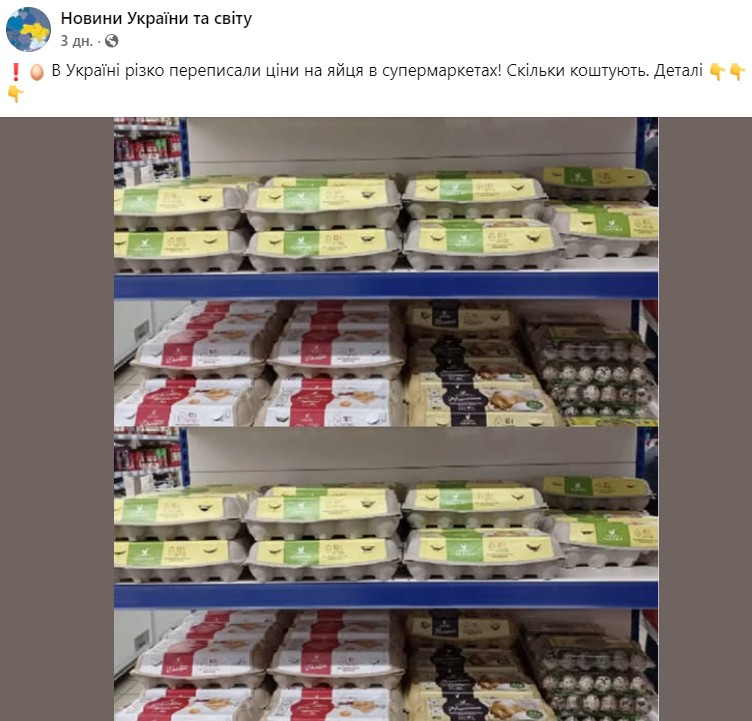The height and width of the screenshot is (721, 752).
Task: Click the red-labeled egg cartons in the upper photo
Action: (259, 365)
